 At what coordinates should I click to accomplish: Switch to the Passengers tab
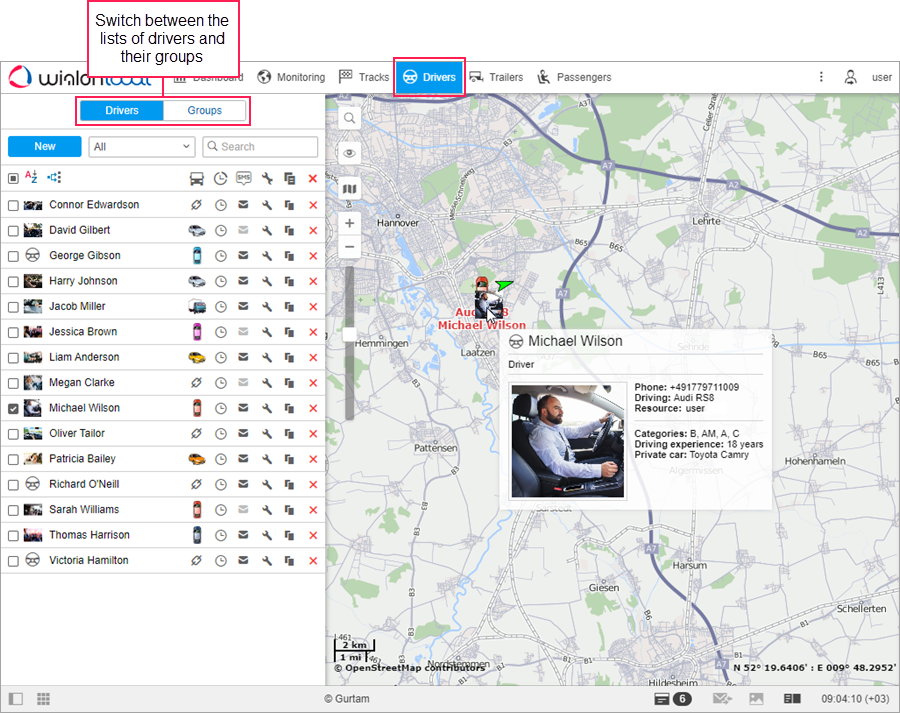click(x=574, y=77)
